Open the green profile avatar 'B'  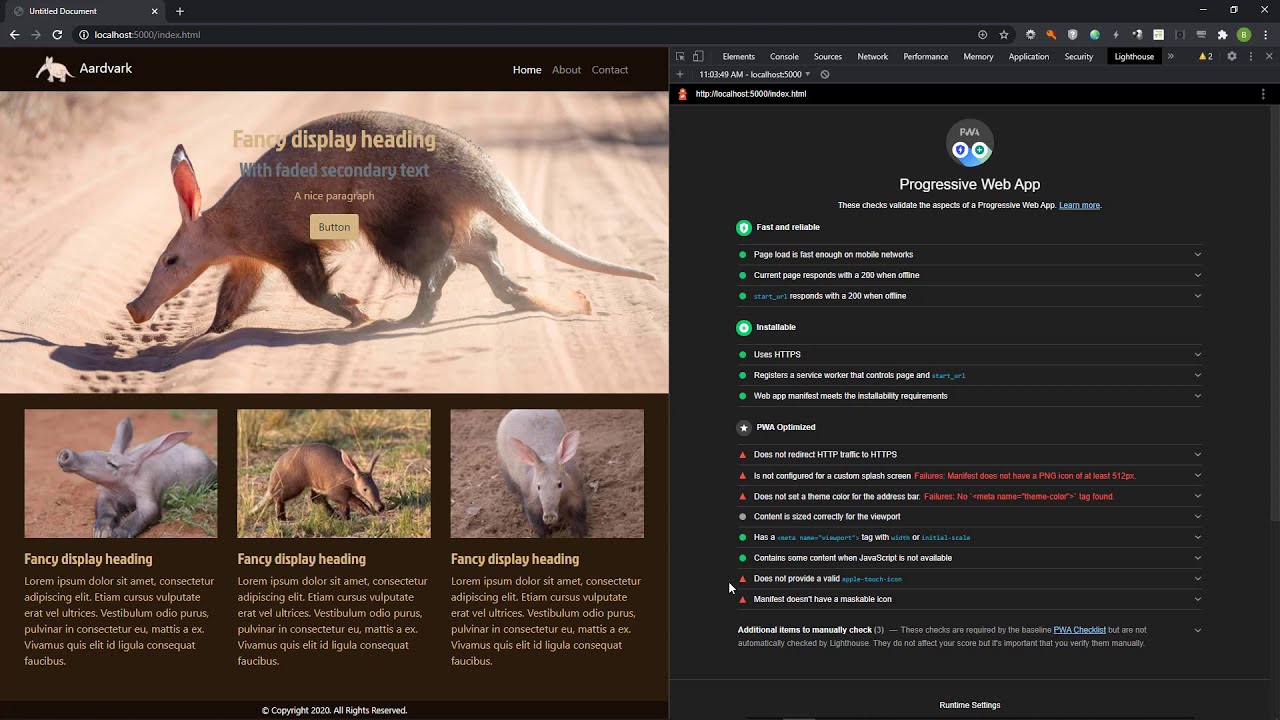pyautogui.click(x=1244, y=34)
